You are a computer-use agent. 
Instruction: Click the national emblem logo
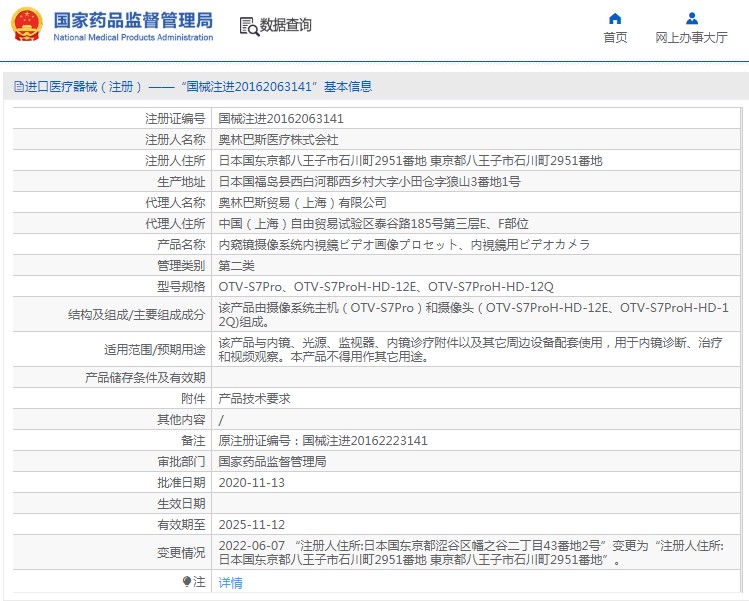click(26, 24)
